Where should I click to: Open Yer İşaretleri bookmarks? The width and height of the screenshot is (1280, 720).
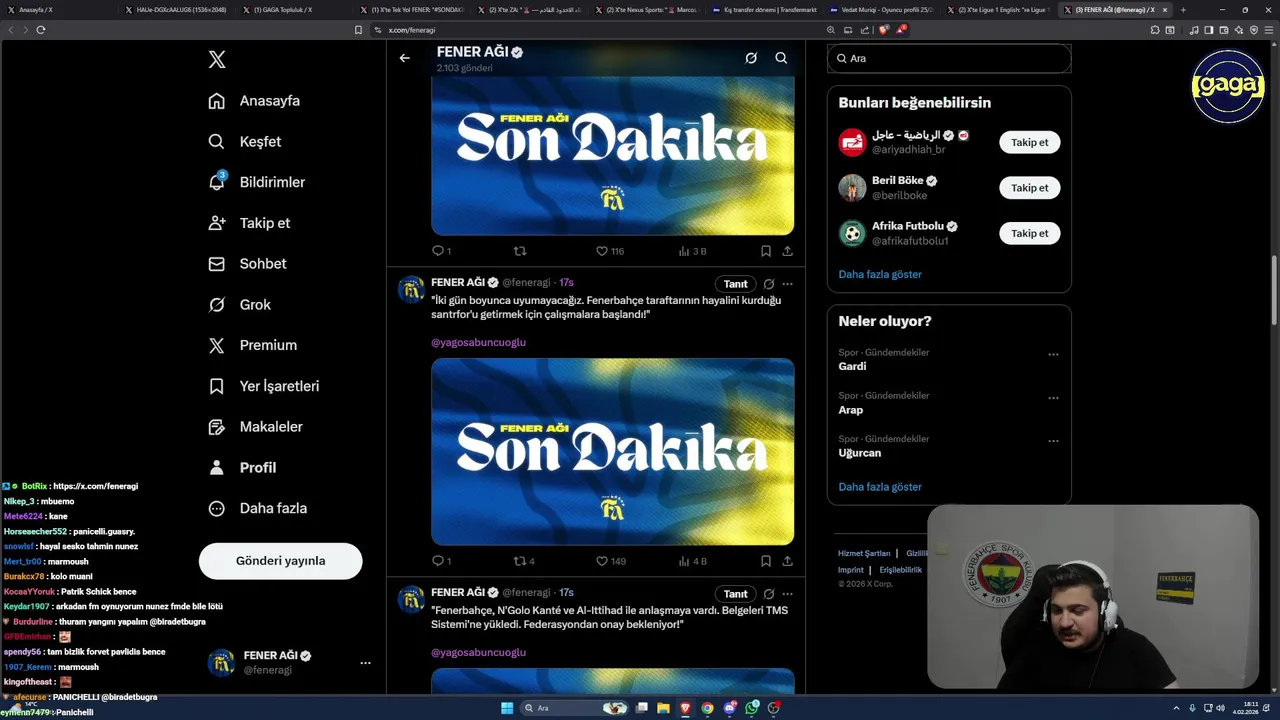(263, 386)
